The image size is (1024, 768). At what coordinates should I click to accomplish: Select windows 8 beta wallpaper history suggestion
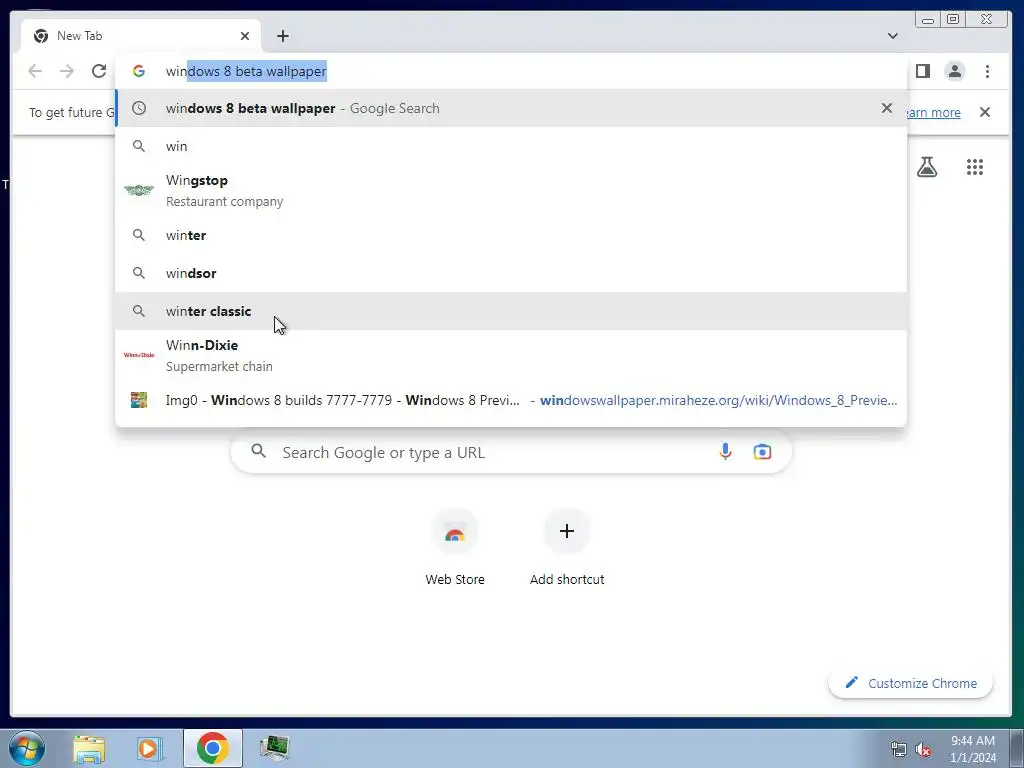click(511, 108)
